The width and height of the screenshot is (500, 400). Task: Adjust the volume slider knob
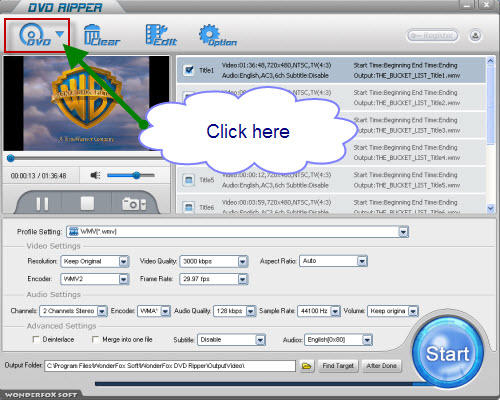coord(136,175)
